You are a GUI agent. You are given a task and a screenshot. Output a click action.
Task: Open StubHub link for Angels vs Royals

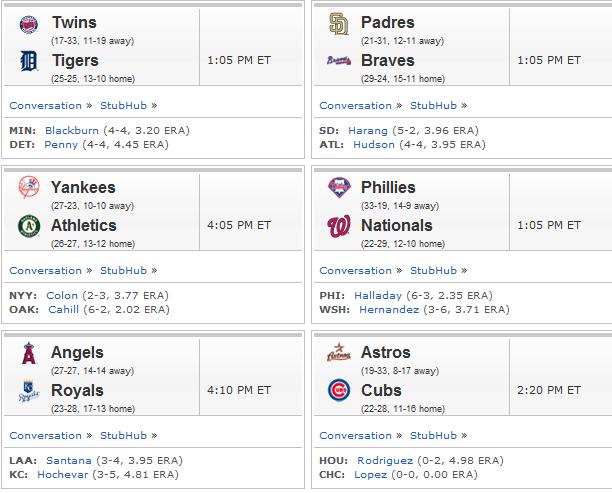123,436
